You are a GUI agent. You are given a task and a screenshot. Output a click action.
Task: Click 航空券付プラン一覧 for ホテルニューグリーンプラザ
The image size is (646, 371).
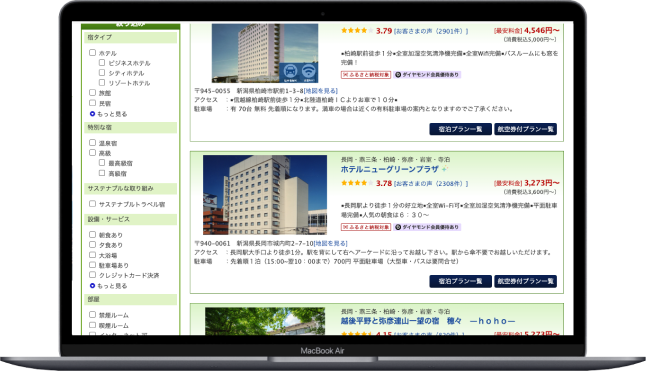click(x=525, y=281)
